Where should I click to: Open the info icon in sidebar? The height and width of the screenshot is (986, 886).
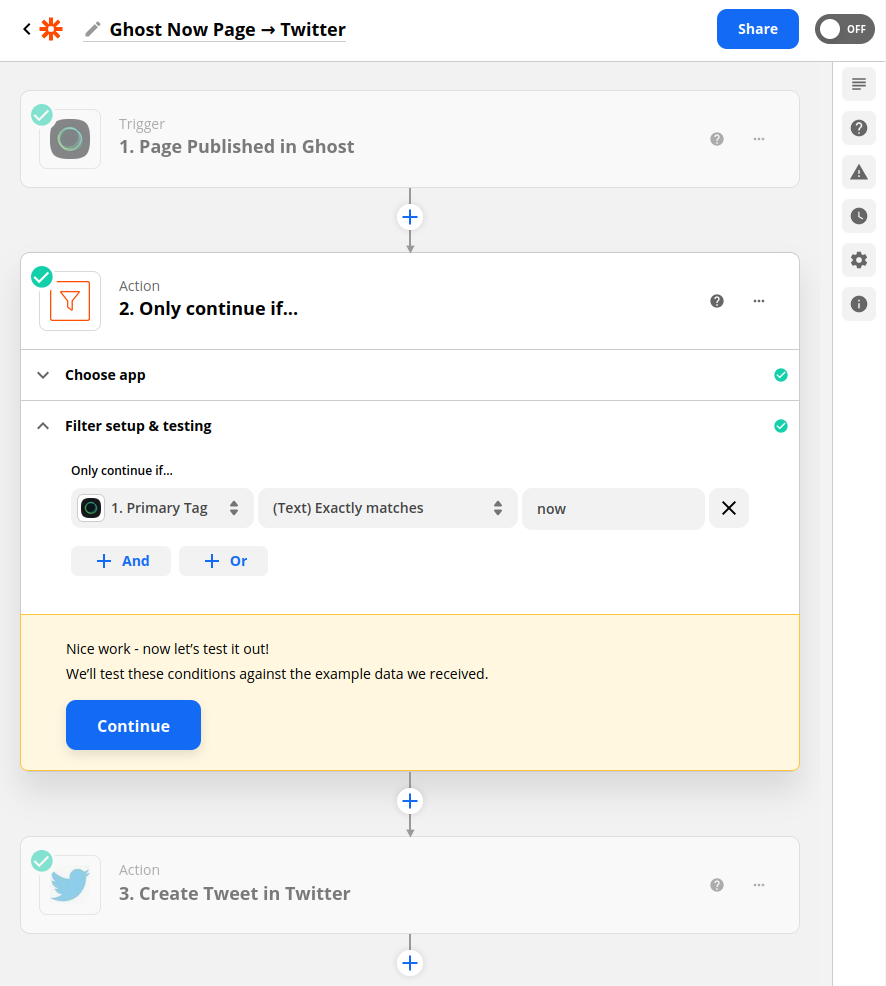pyautogui.click(x=859, y=304)
